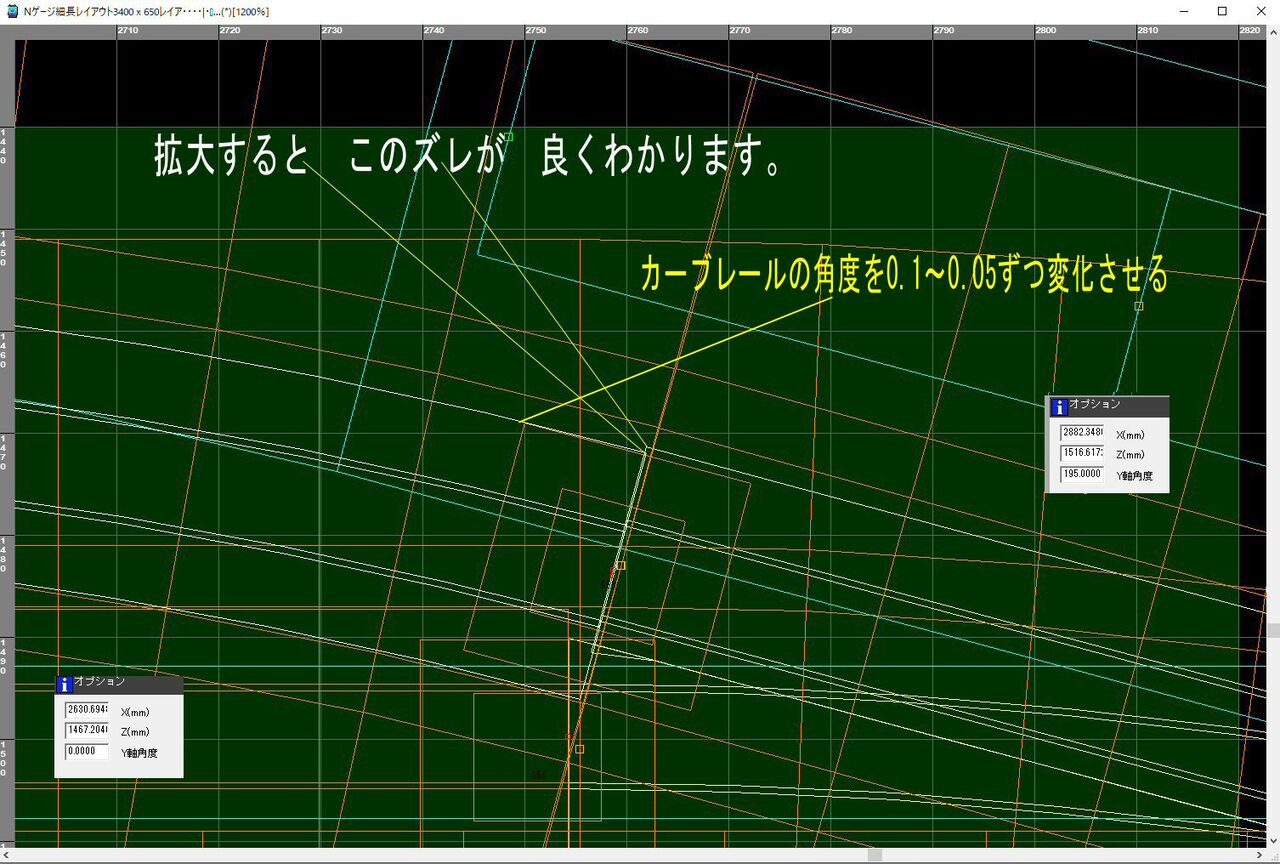
Task: Select the green handle on the cyan curve rightside
Action: click(1139, 307)
